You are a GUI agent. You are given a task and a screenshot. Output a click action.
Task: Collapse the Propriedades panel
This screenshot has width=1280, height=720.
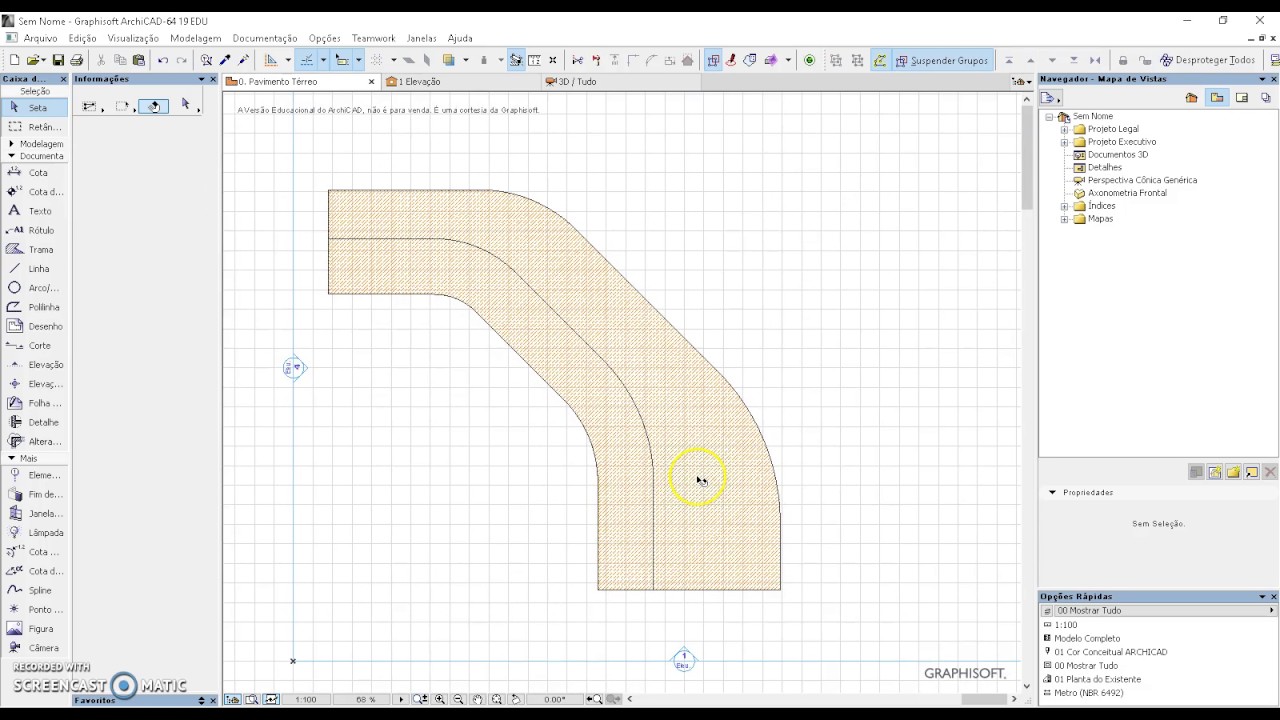[x=1052, y=492]
